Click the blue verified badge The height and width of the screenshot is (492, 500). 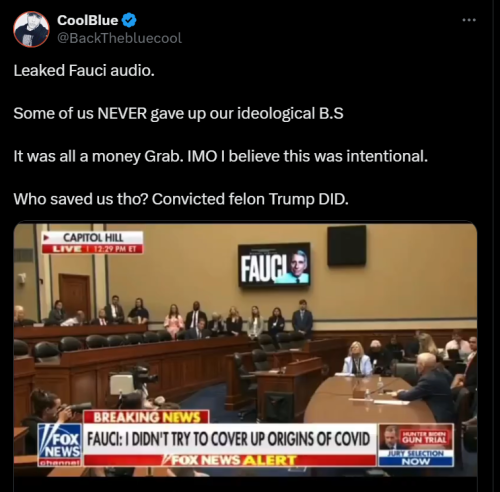click(129, 20)
